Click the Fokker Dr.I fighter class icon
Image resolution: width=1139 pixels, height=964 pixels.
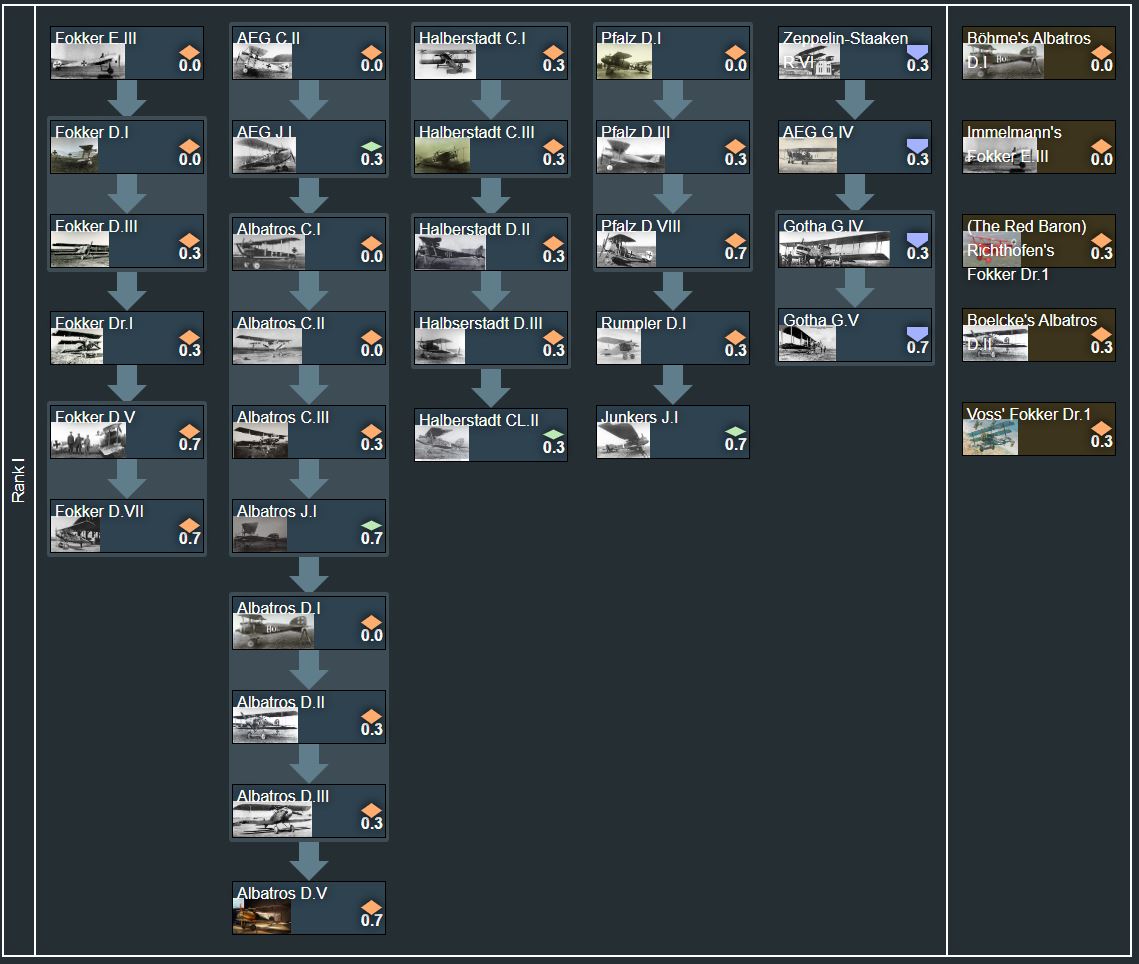[190, 337]
